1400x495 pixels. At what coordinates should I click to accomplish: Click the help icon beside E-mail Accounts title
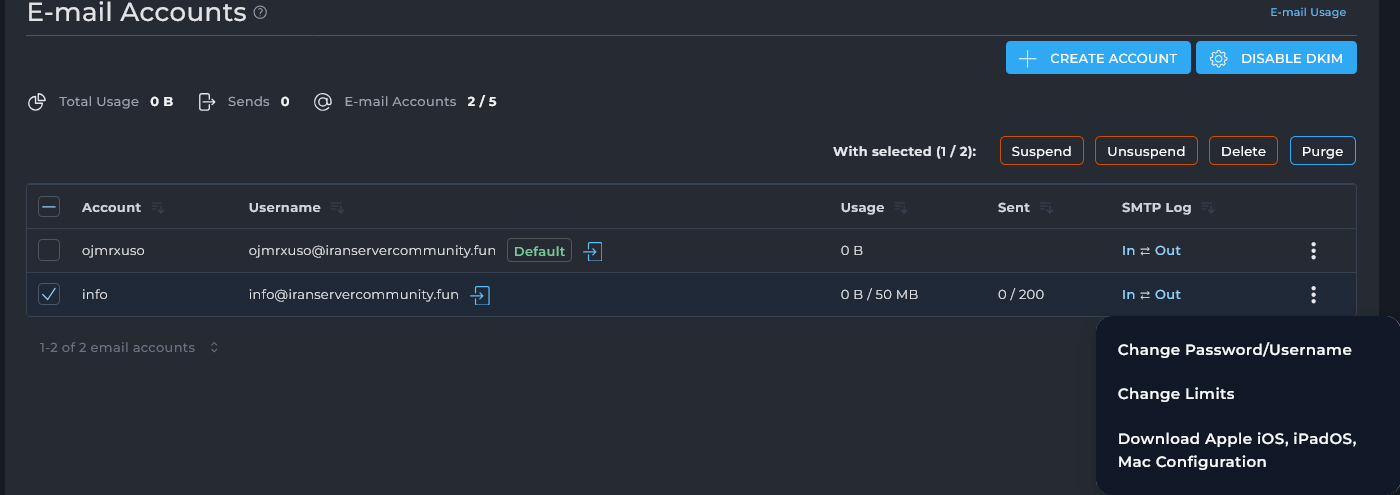point(260,13)
